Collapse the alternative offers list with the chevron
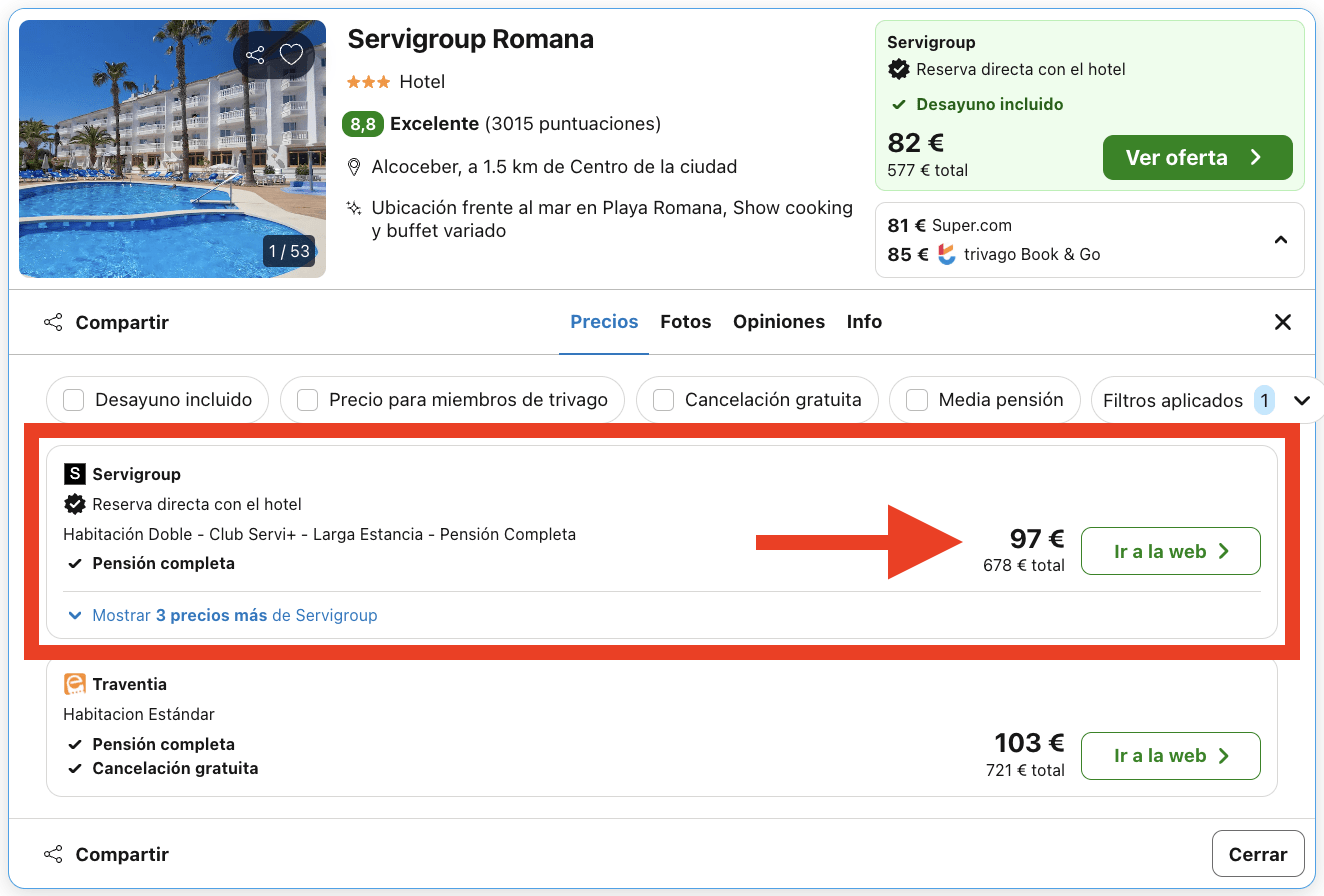 point(1281,240)
